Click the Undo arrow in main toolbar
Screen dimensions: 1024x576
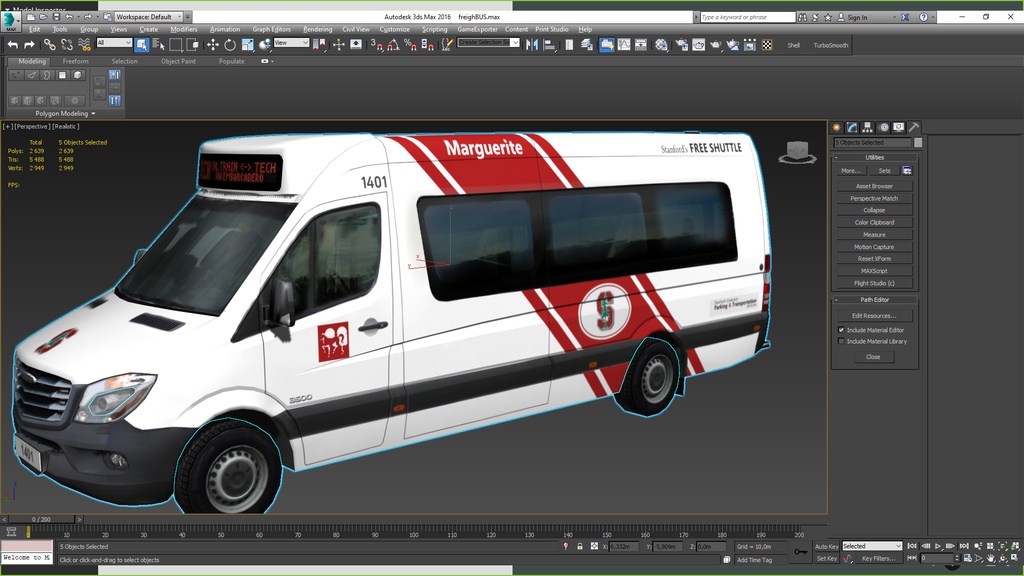[x=13, y=45]
